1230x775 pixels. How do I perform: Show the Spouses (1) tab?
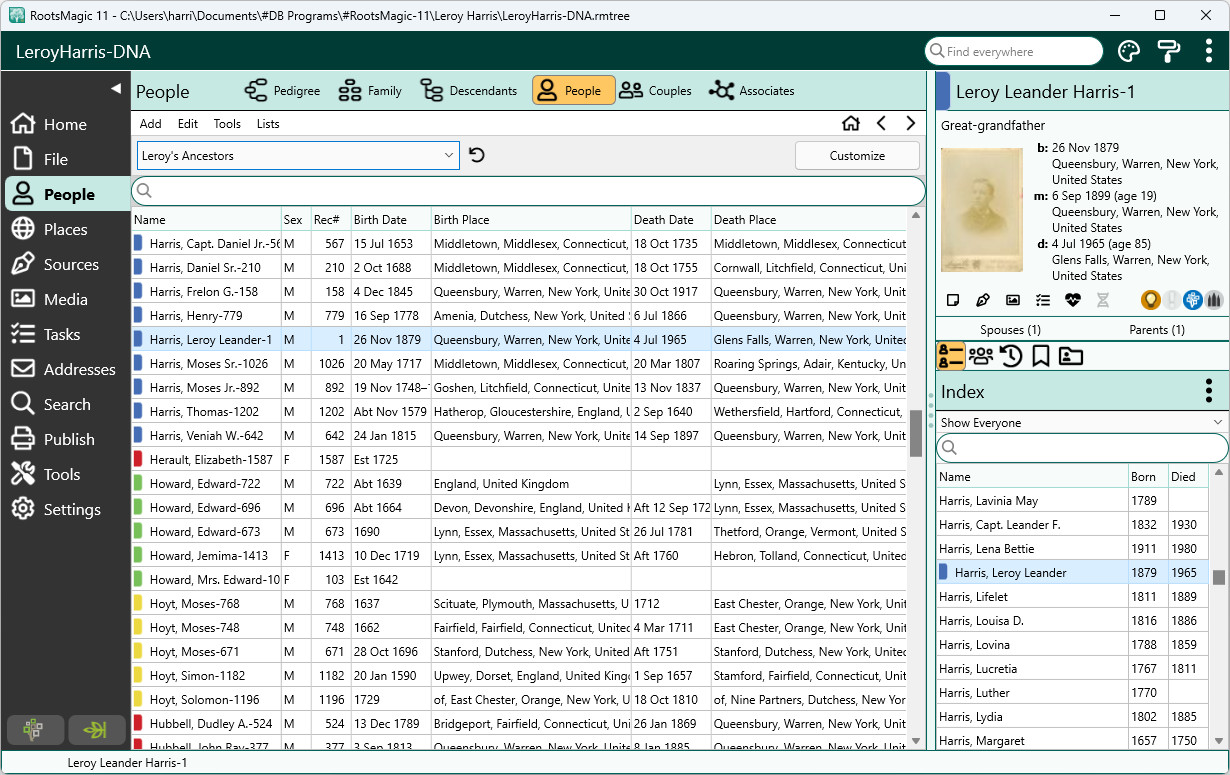coord(1010,329)
